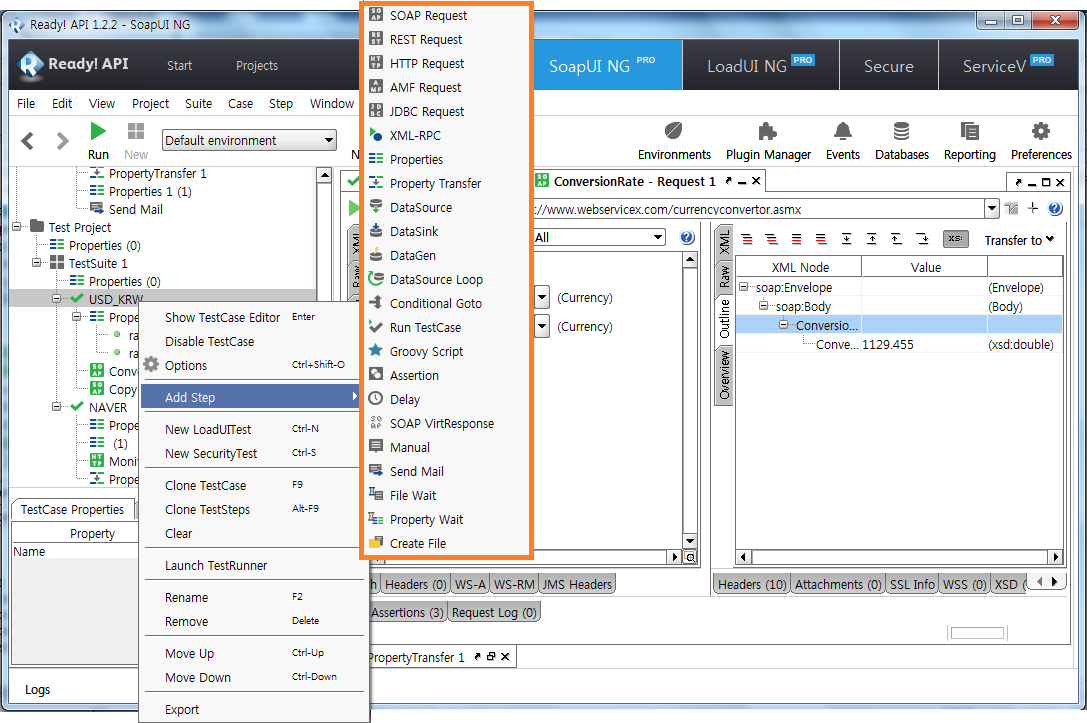Open Reporting icon in toolbar
1087x723 pixels.
pyautogui.click(x=969, y=132)
